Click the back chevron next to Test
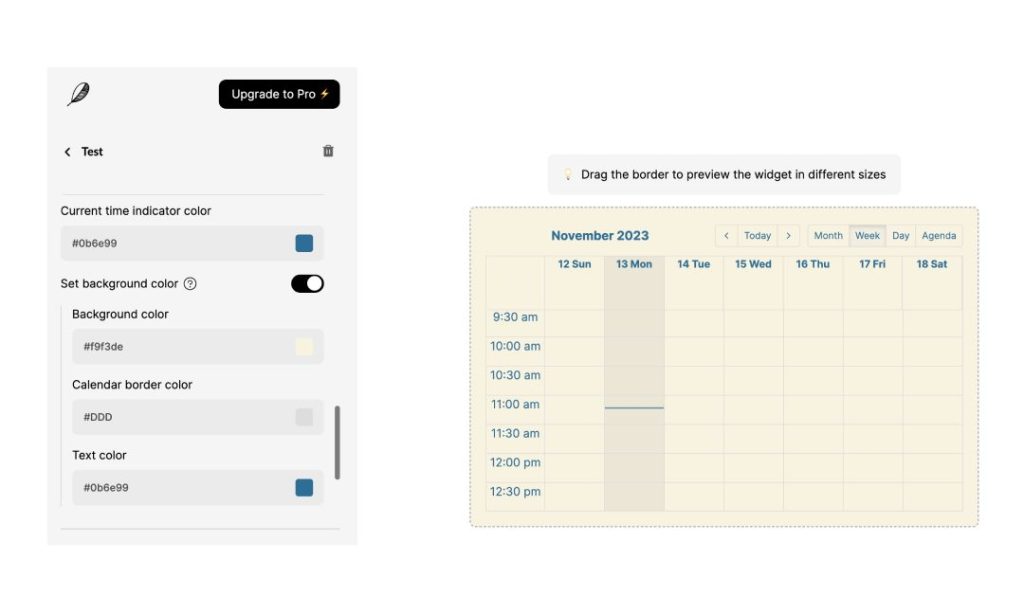Screen dimensions: 1024x614 tap(67, 151)
